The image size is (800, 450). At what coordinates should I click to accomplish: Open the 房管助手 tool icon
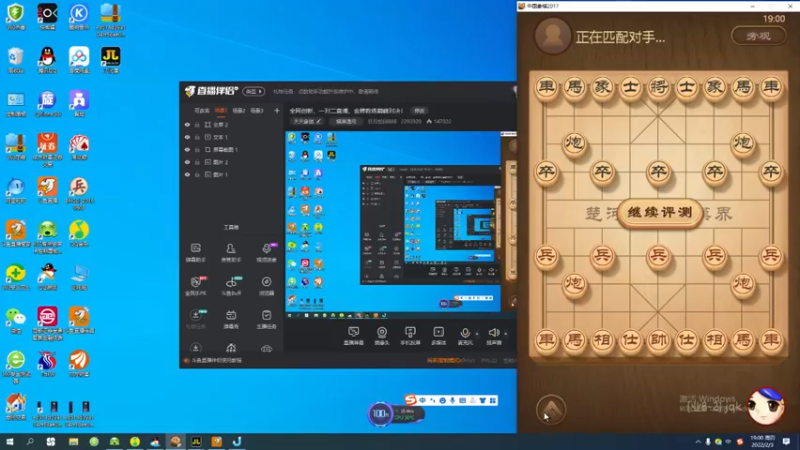pos(231,252)
